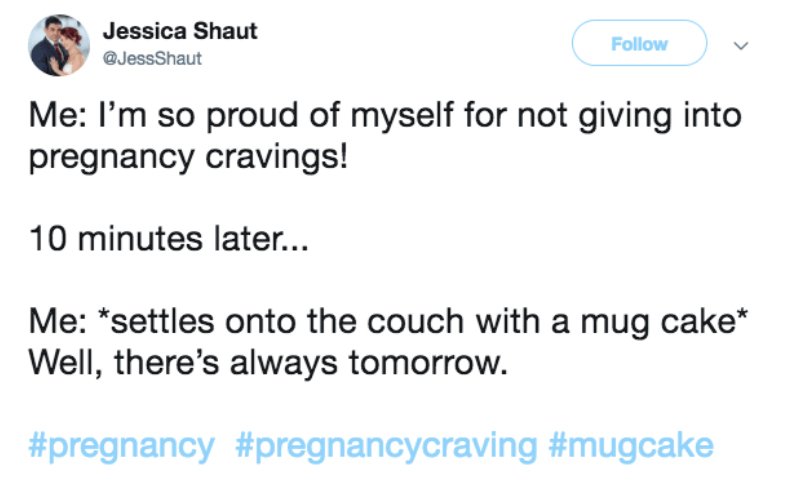
Task: Click the "10 minutes later..." line
Action: click(169, 239)
